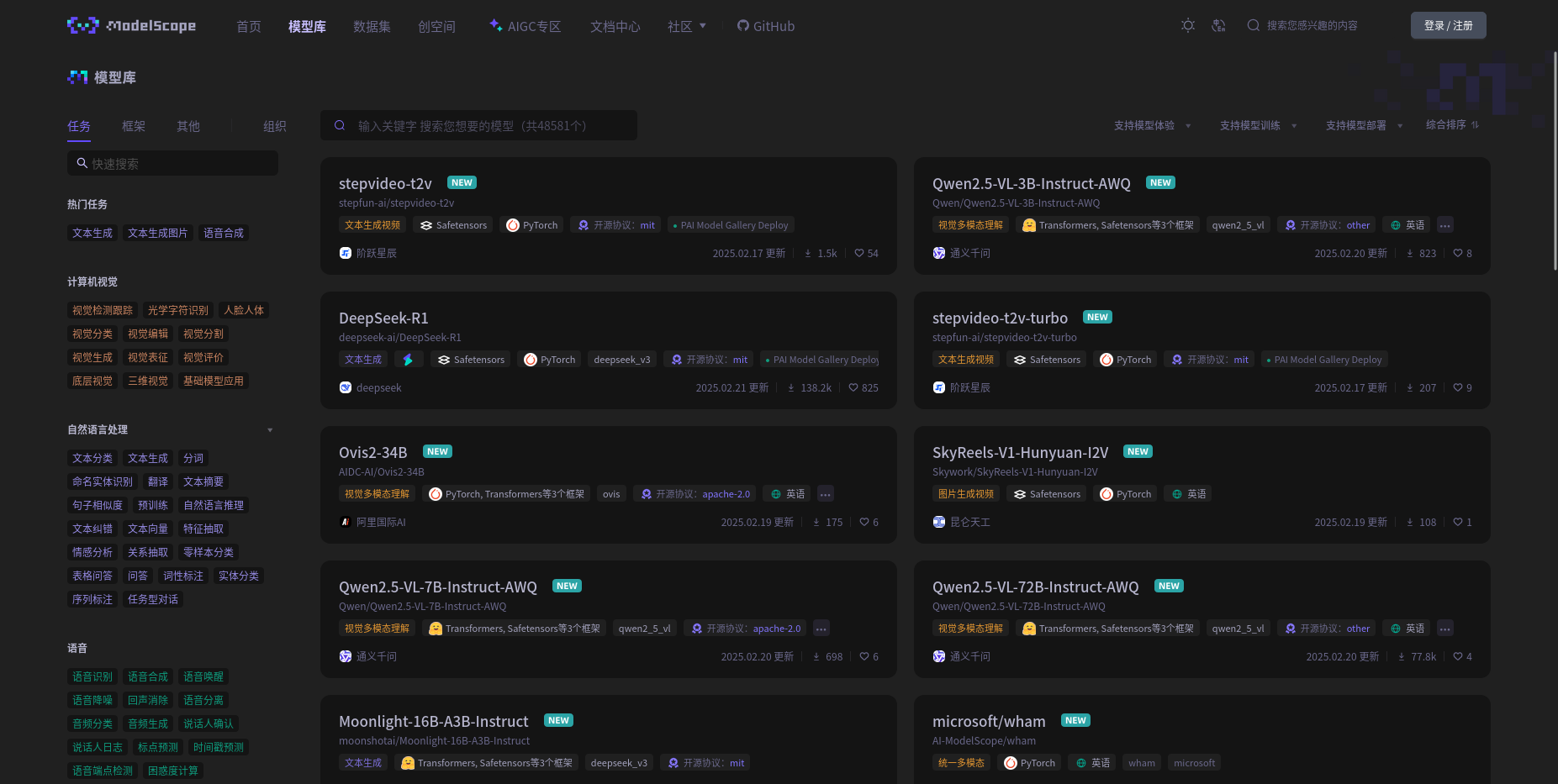Click download icon on Qwen2.5-VL-72B card
The width and height of the screenshot is (1558, 784).
(x=1402, y=656)
